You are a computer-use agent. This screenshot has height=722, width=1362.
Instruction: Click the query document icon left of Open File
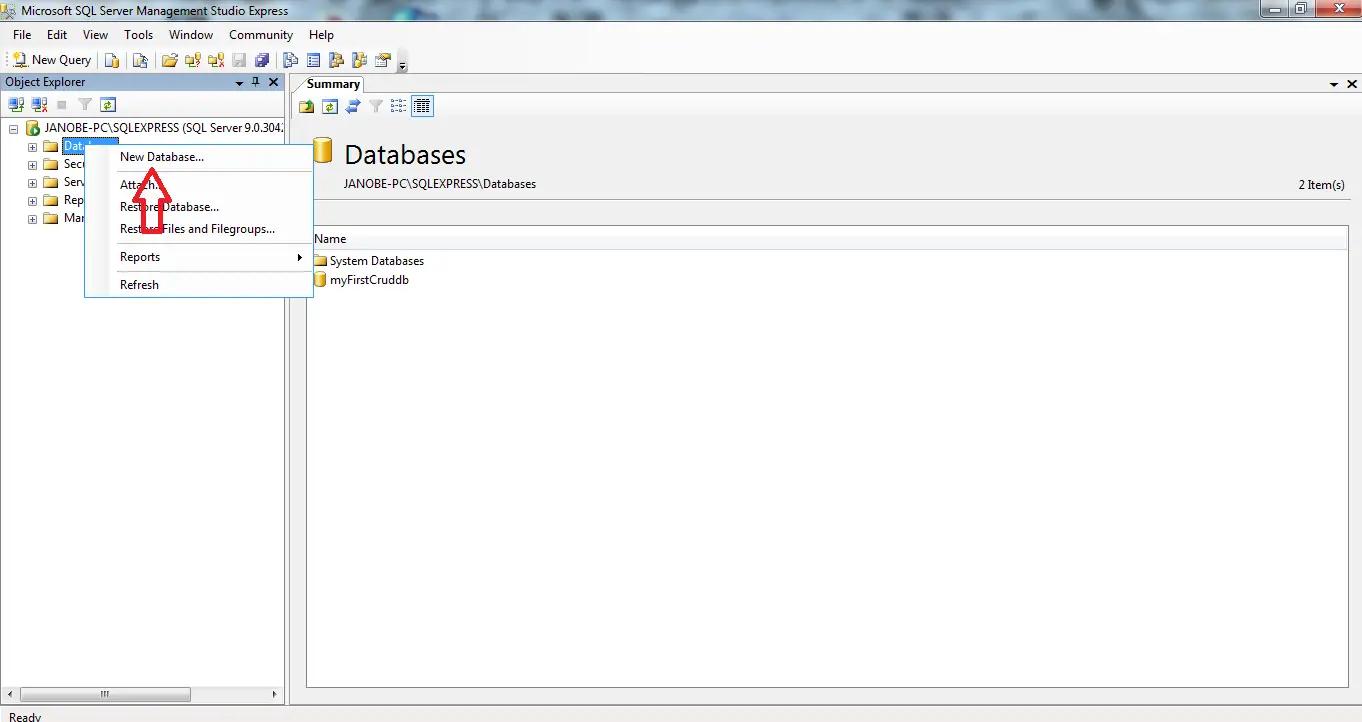(x=141, y=60)
